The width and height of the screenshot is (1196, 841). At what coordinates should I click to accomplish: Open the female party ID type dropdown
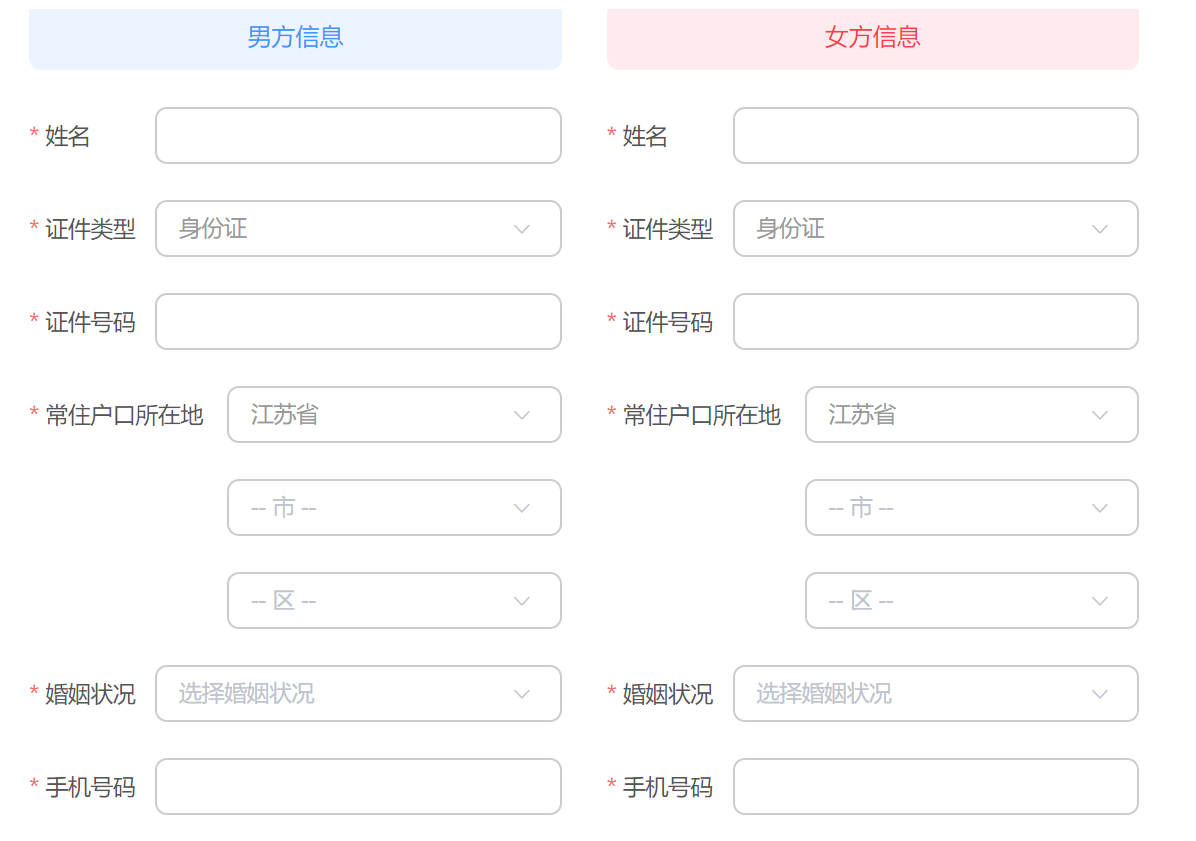[x=935, y=229]
